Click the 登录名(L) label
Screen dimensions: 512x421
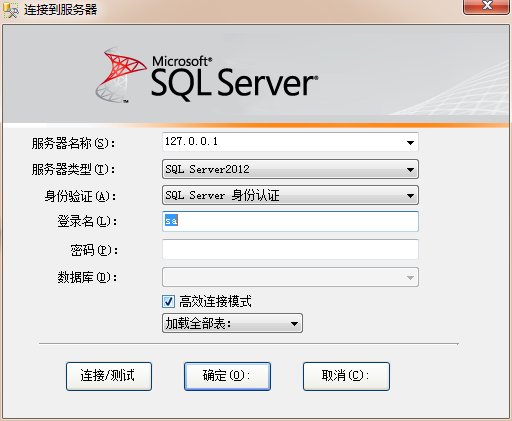coord(87,221)
